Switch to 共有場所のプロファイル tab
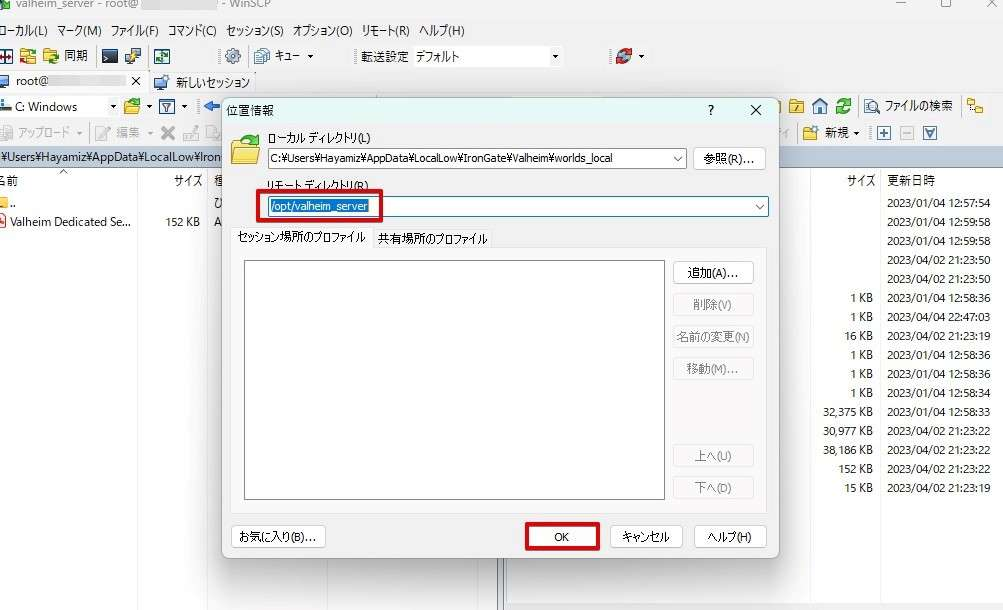Screen dimensions: 1003x610 pyautogui.click(x=432, y=239)
